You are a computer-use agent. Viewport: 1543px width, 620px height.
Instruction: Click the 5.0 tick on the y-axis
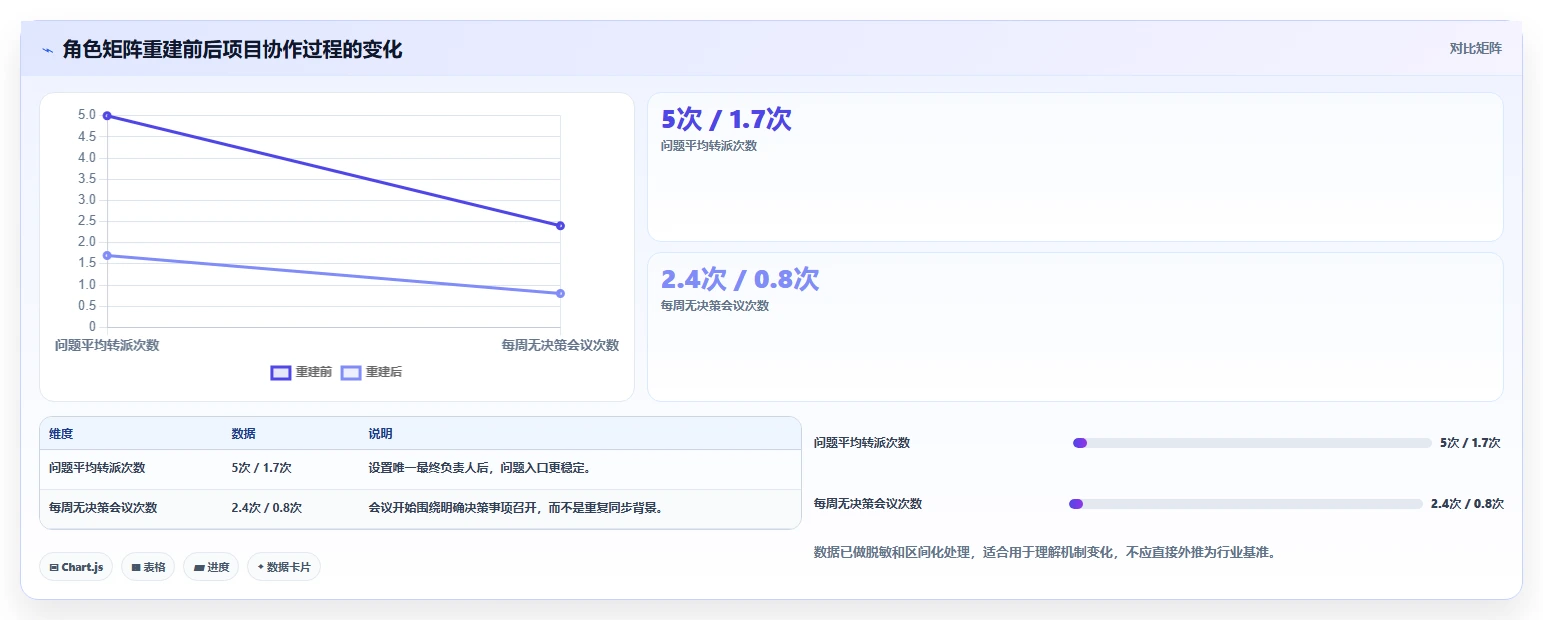pos(87,115)
